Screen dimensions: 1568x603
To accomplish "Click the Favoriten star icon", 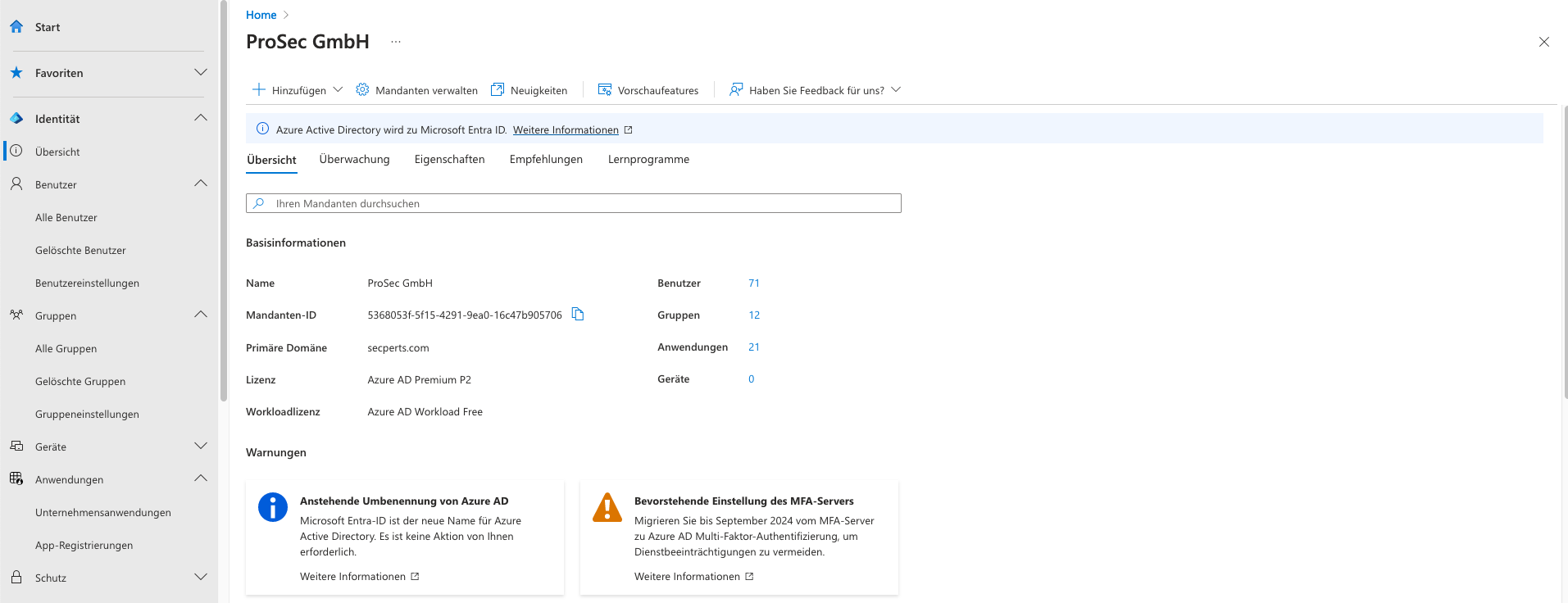I will pyautogui.click(x=16, y=72).
